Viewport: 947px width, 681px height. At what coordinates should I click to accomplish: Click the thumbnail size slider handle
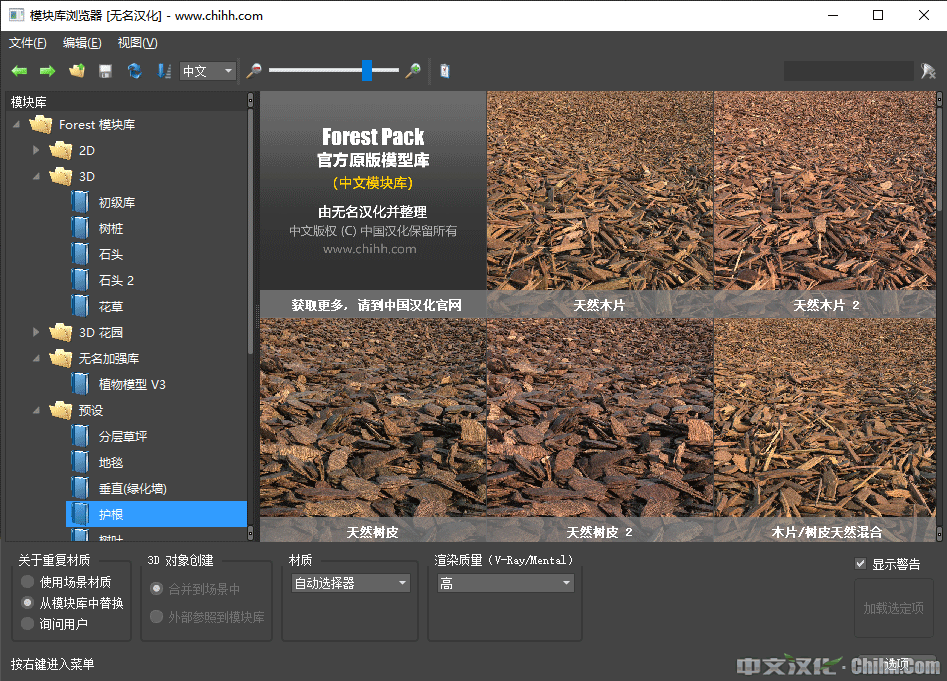[367, 70]
